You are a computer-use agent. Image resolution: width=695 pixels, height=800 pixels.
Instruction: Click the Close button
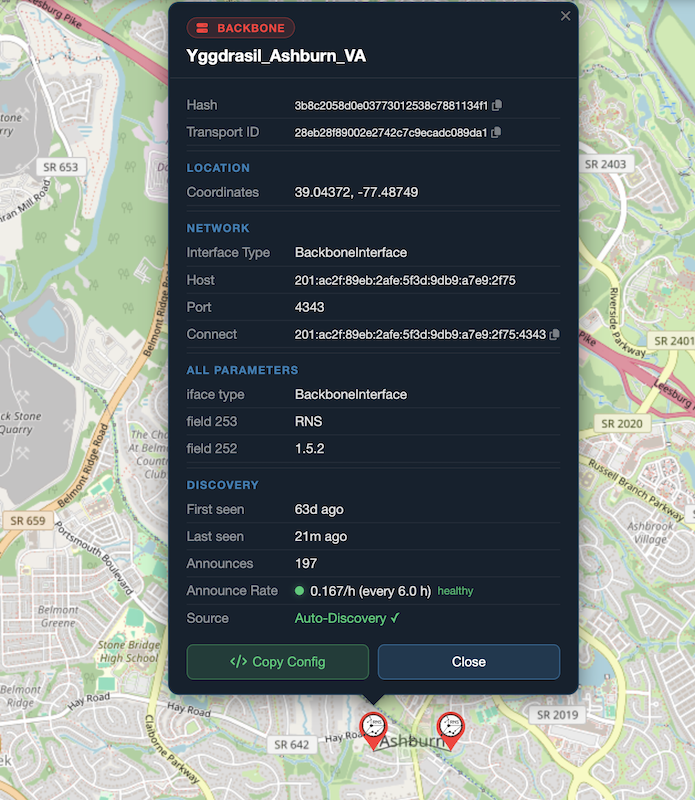tap(469, 662)
